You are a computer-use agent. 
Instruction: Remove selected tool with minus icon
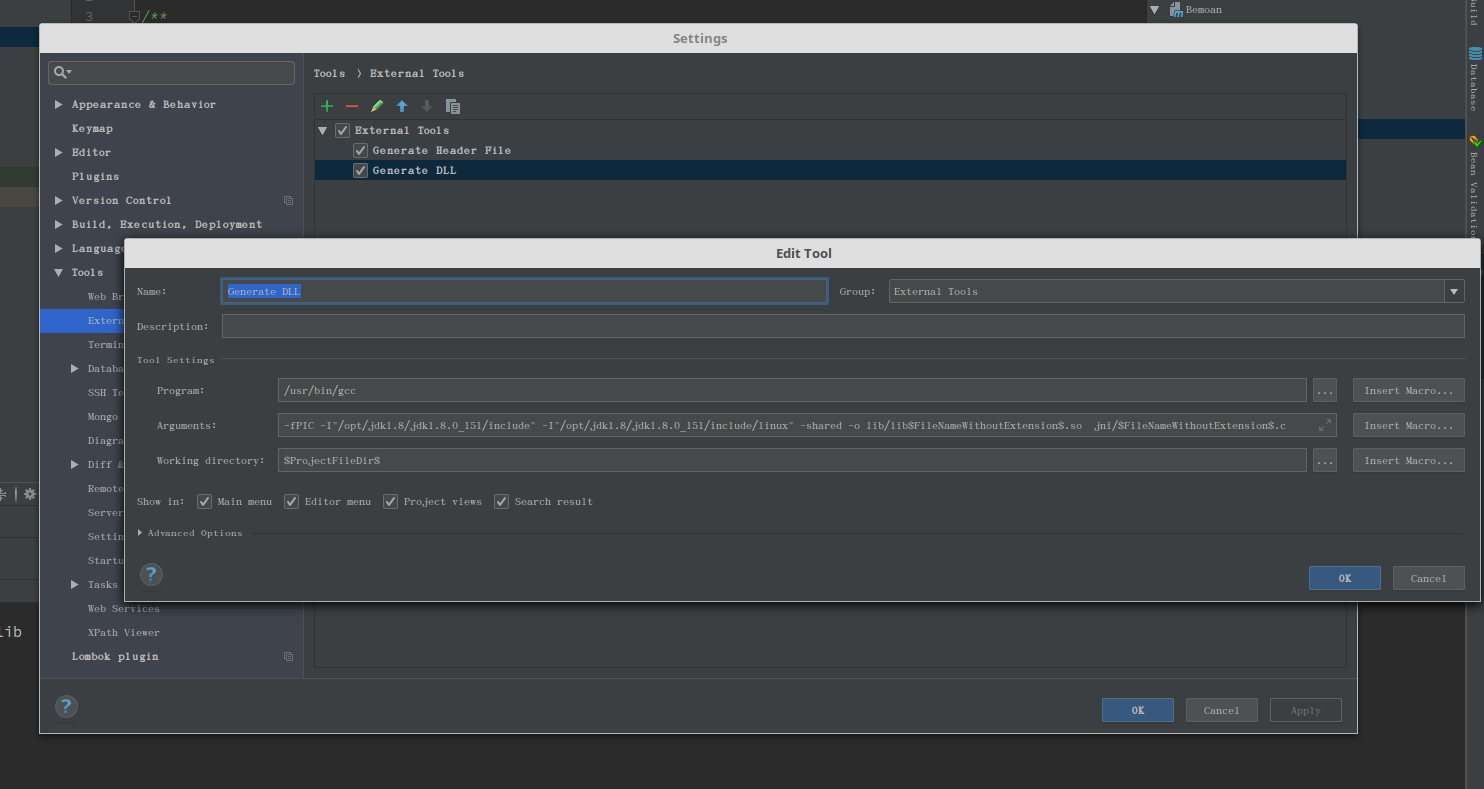click(352, 106)
